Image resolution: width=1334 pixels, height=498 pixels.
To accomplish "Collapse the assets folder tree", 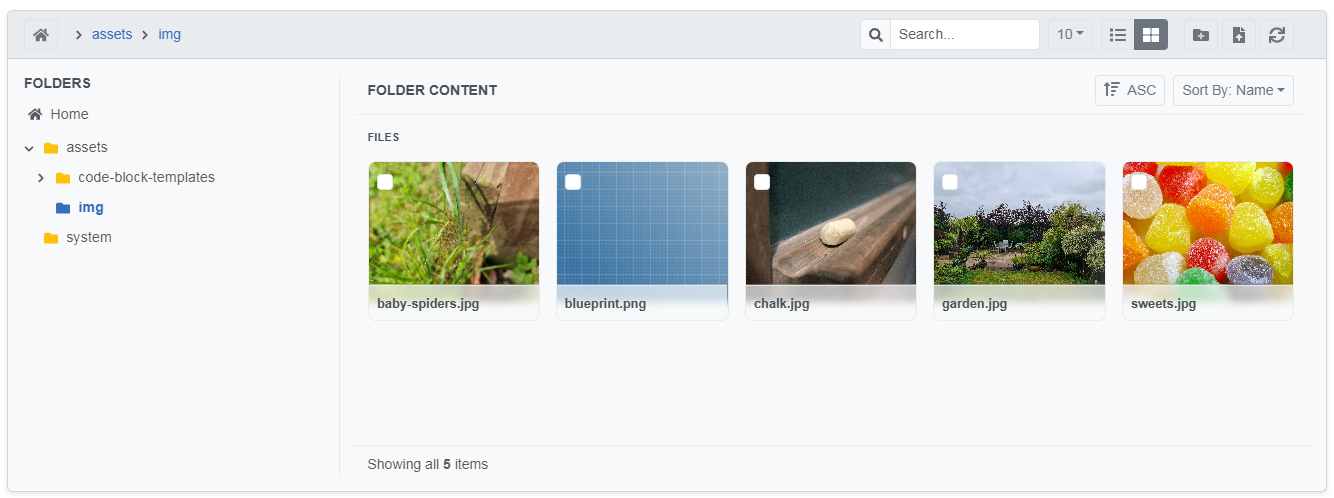I will [x=29, y=148].
